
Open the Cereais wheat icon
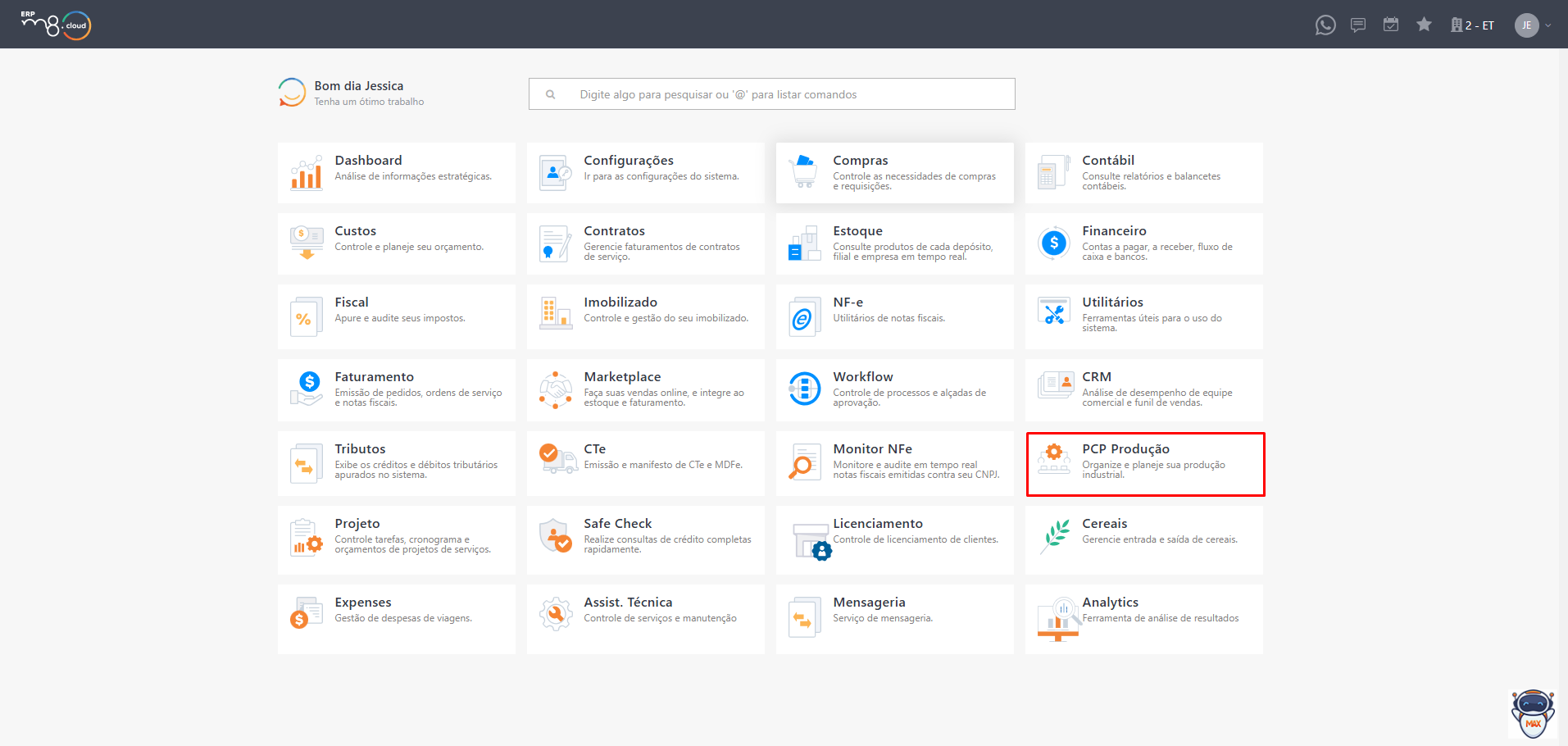click(1056, 537)
